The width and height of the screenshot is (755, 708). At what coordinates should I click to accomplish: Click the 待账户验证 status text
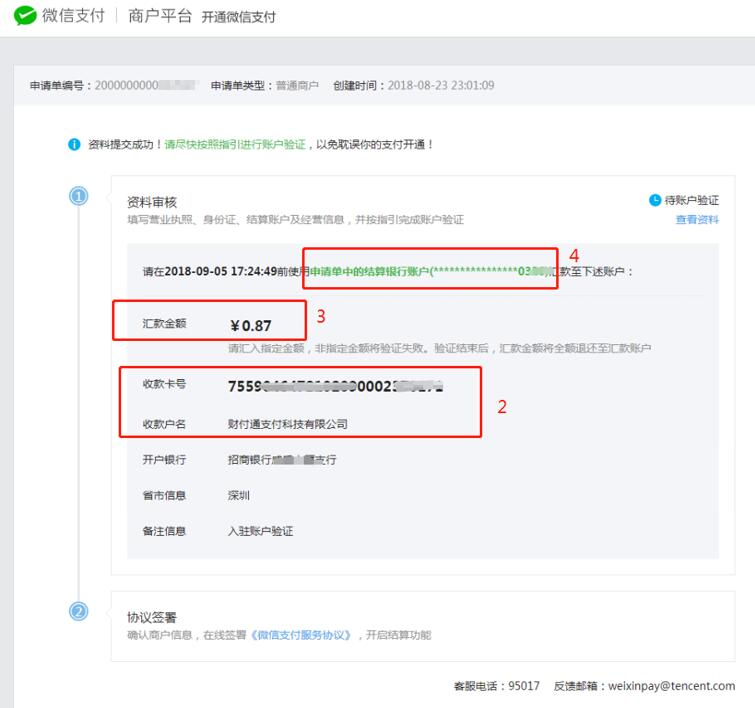tap(691, 200)
